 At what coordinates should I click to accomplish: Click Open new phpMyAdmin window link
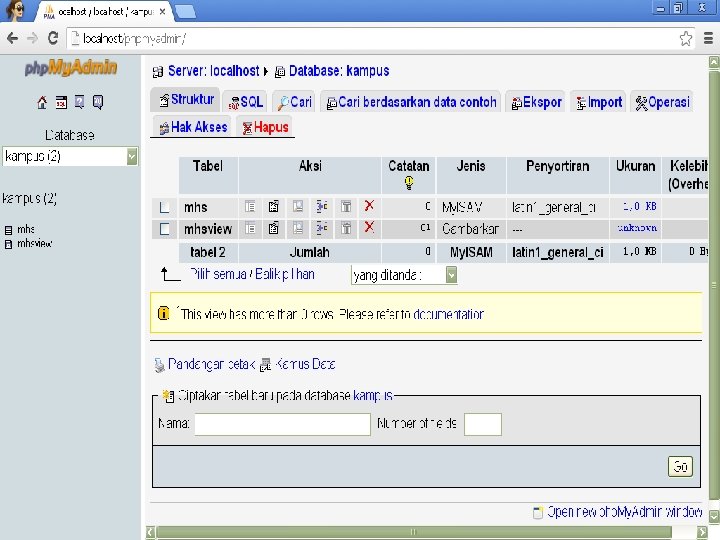pyautogui.click(x=624, y=512)
